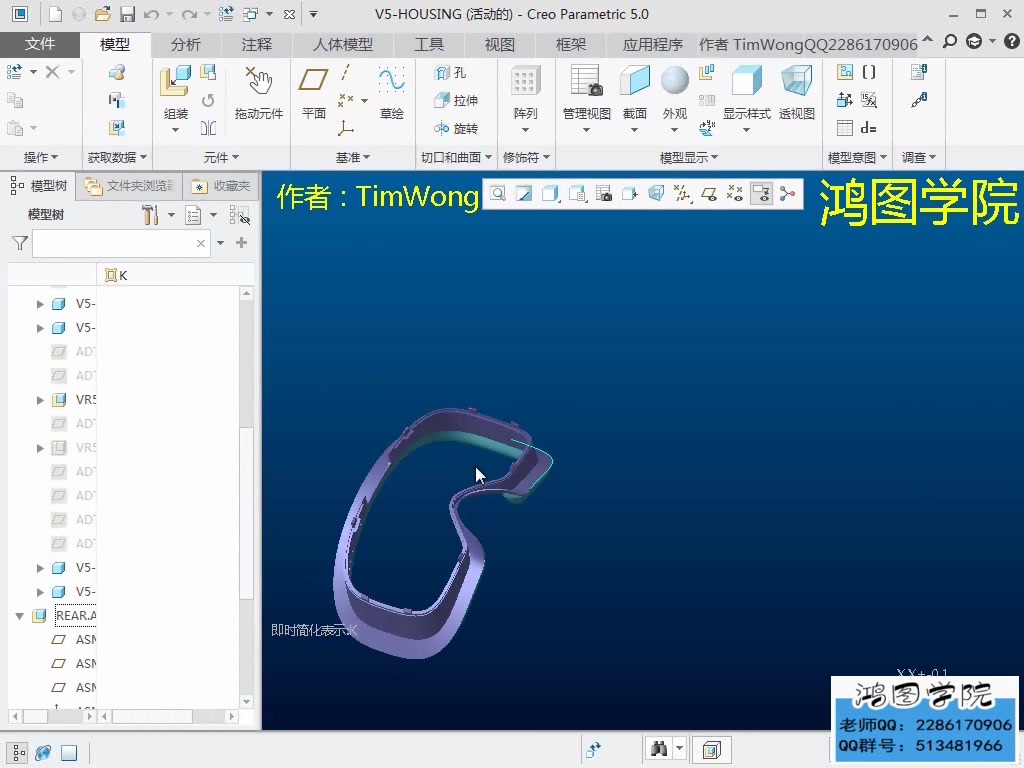1024x768 pixels.
Task: Toggle the Perspective View (透视图)
Action: pos(797,93)
